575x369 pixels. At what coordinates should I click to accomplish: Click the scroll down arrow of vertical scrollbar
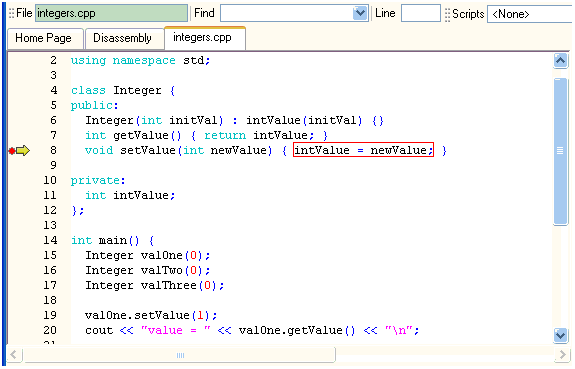tap(560, 335)
